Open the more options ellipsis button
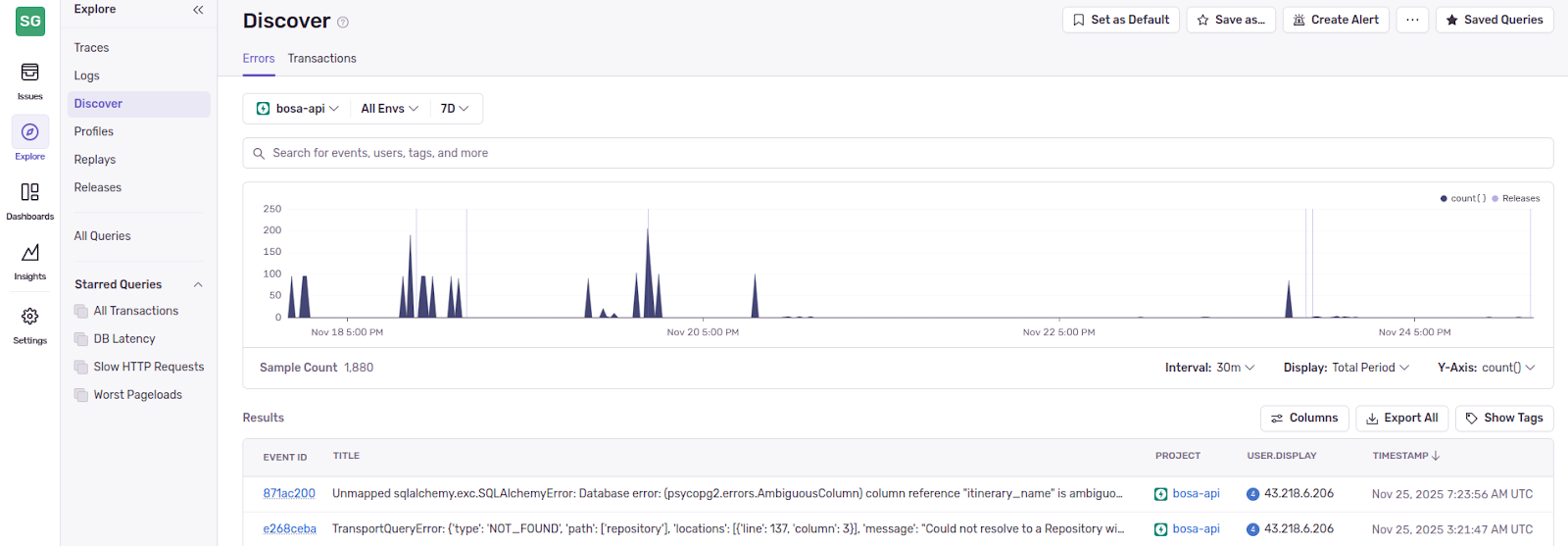The width and height of the screenshot is (1568, 546). tap(1412, 20)
